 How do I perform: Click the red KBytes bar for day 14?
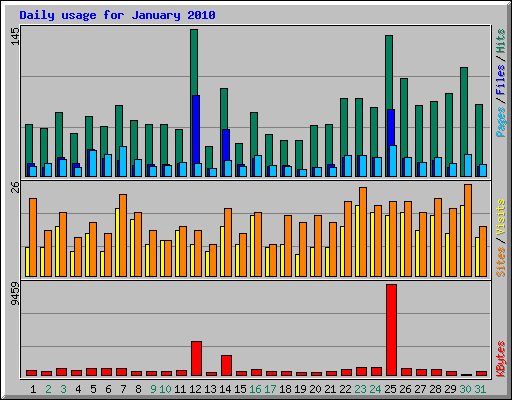click(x=226, y=366)
